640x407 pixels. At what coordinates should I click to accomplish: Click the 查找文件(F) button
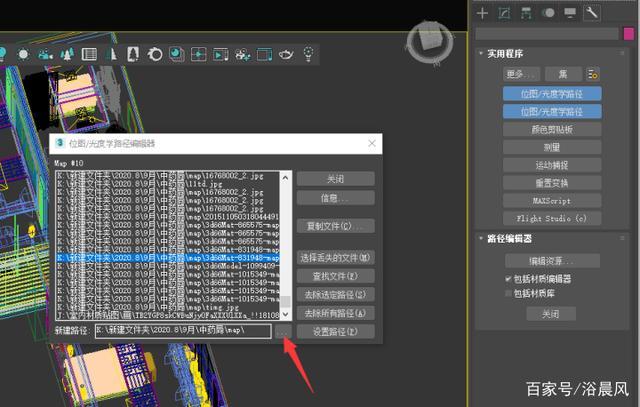pyautogui.click(x=336, y=276)
